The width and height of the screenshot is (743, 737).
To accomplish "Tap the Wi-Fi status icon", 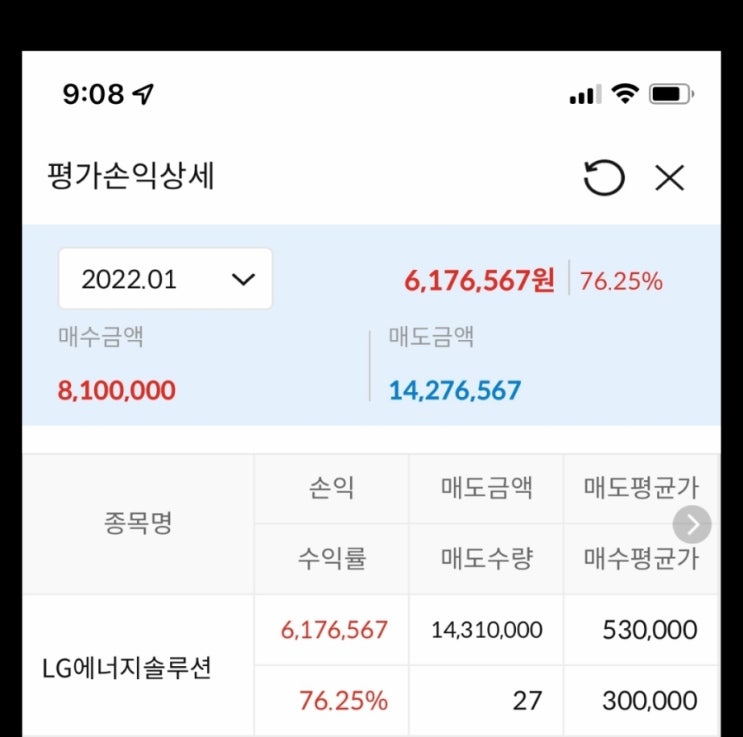I will 625,93.
